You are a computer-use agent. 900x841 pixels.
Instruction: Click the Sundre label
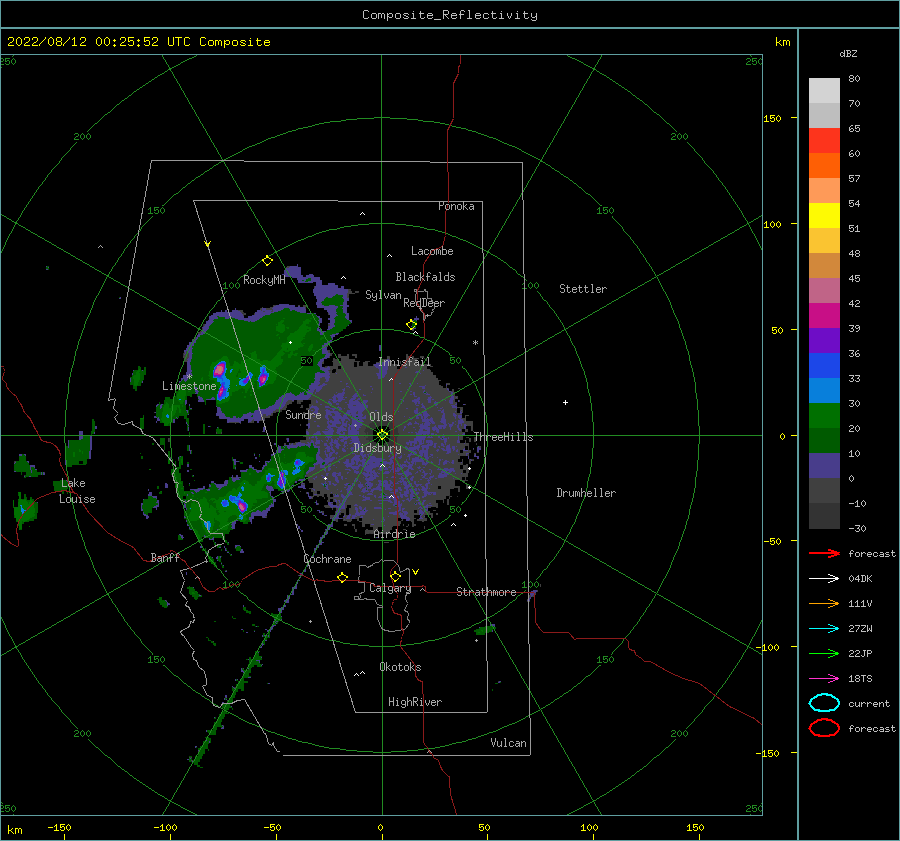click(x=303, y=414)
